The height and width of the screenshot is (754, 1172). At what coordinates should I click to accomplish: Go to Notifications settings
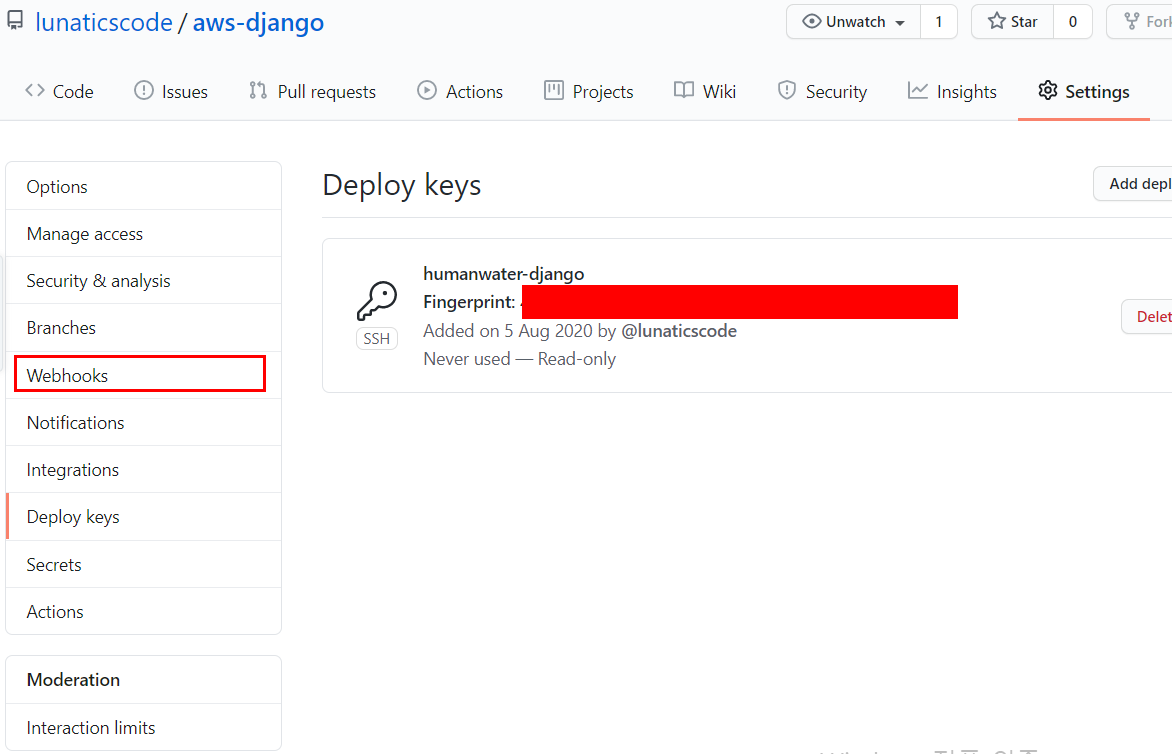[144, 422]
